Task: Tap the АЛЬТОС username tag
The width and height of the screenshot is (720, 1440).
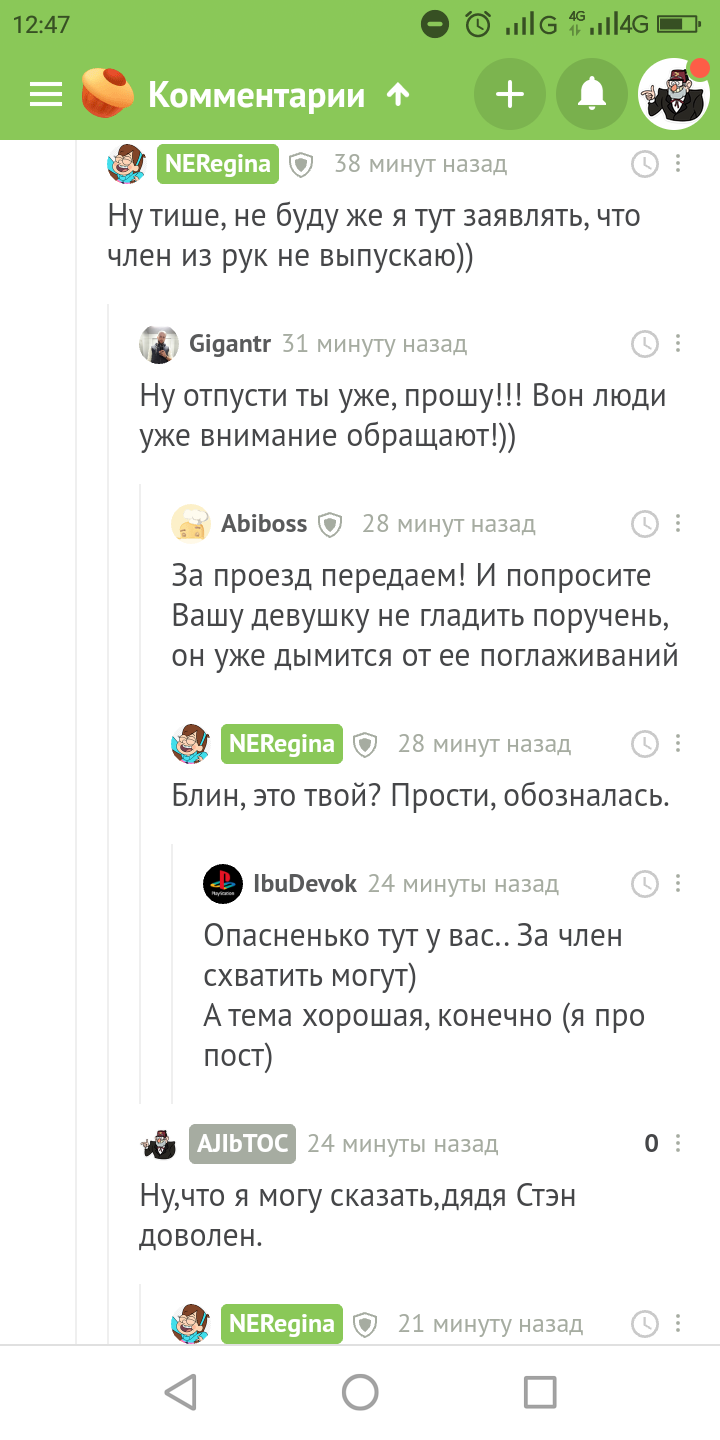Action: pyautogui.click(x=243, y=1143)
